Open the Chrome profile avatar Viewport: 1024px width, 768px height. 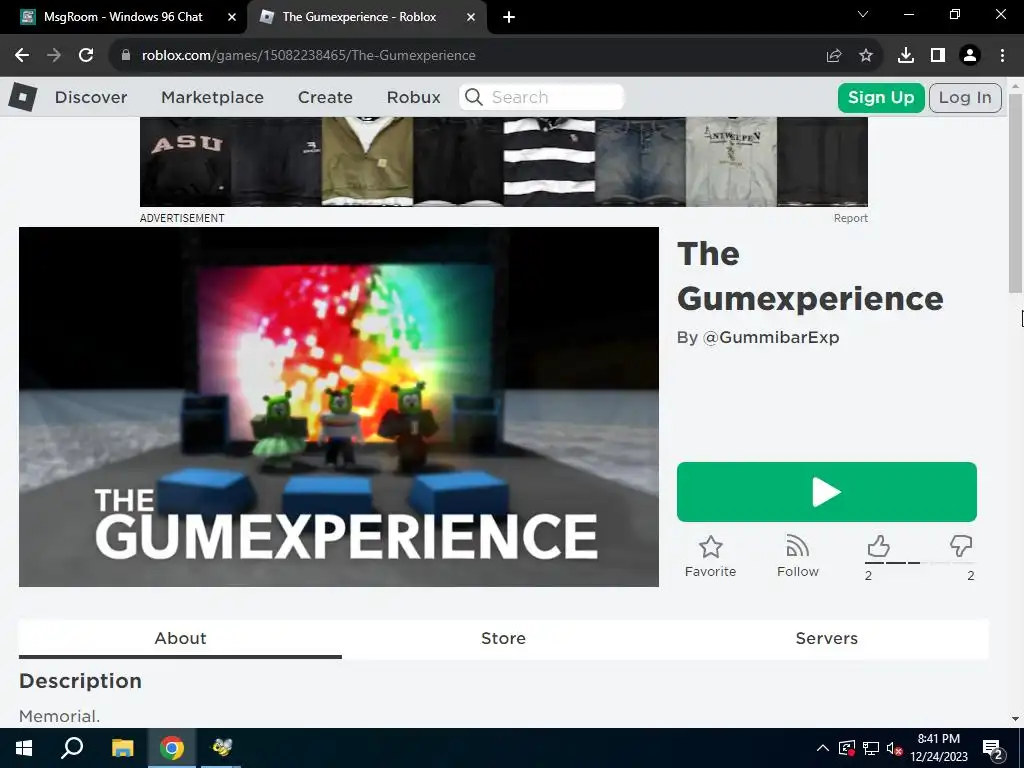click(970, 56)
